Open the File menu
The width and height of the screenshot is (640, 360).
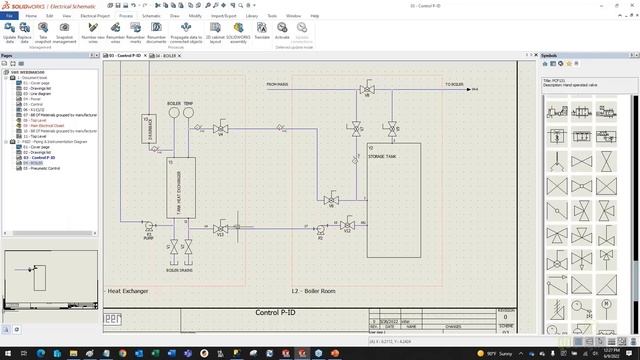pos(9,16)
